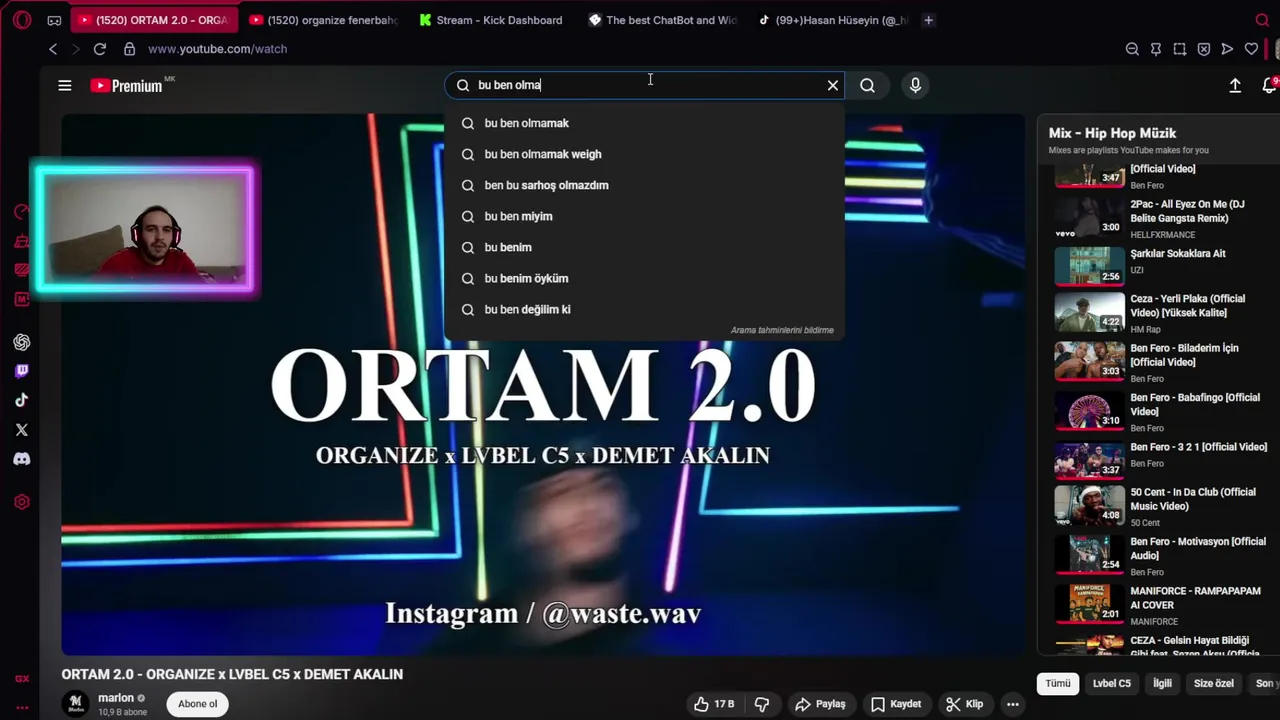The height and width of the screenshot is (720, 1280).
Task: Open a new browser tab
Action: click(x=928, y=20)
